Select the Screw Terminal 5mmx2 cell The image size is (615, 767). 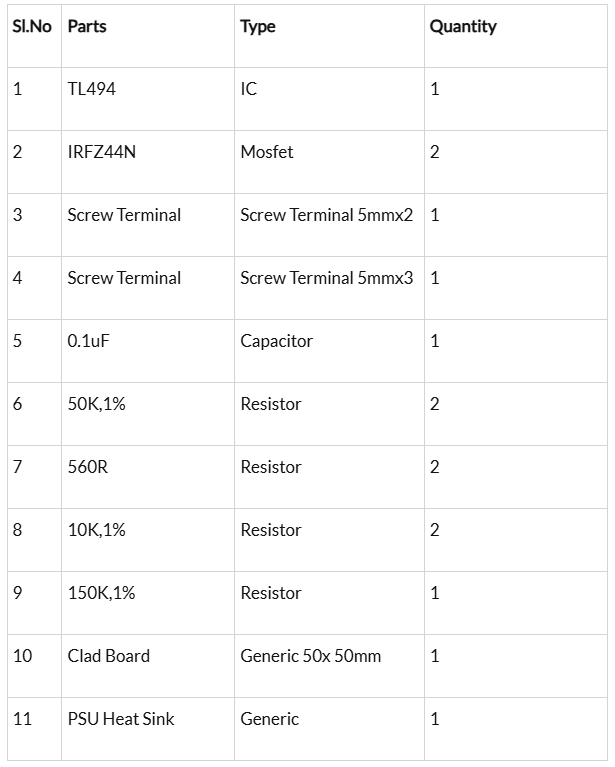[x=326, y=215]
